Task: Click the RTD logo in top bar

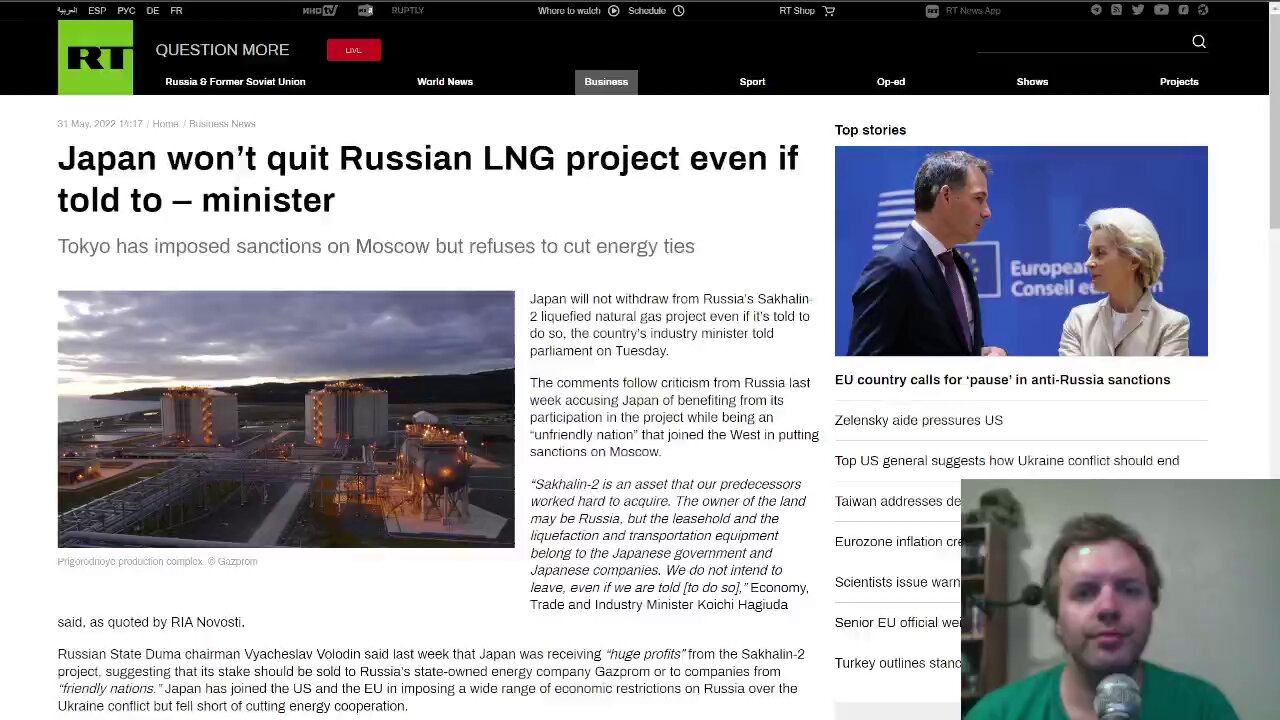Action: (365, 11)
